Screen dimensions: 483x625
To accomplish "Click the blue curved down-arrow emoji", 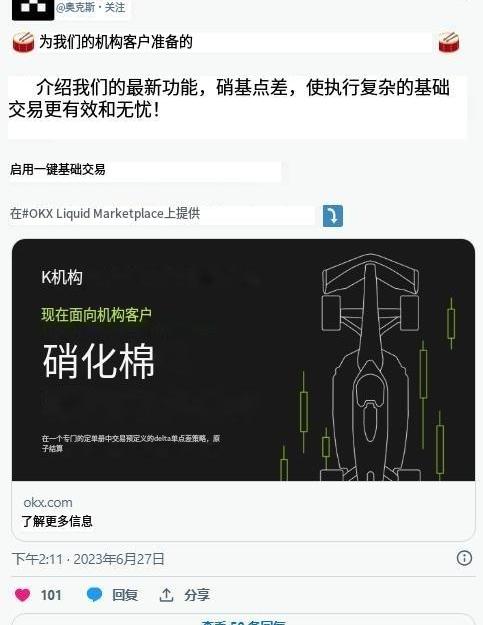I will tap(333, 216).
